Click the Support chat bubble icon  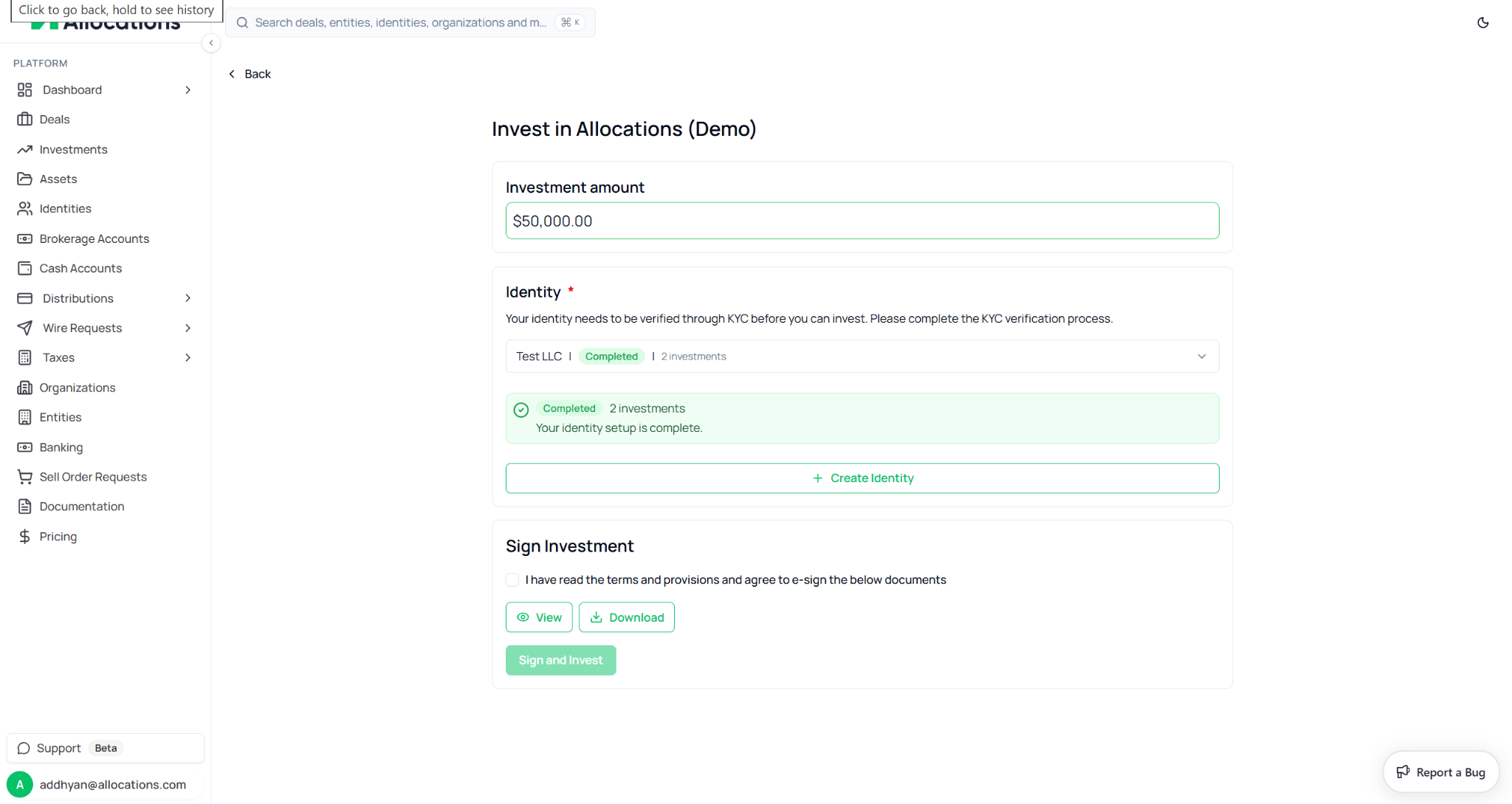[x=24, y=748]
